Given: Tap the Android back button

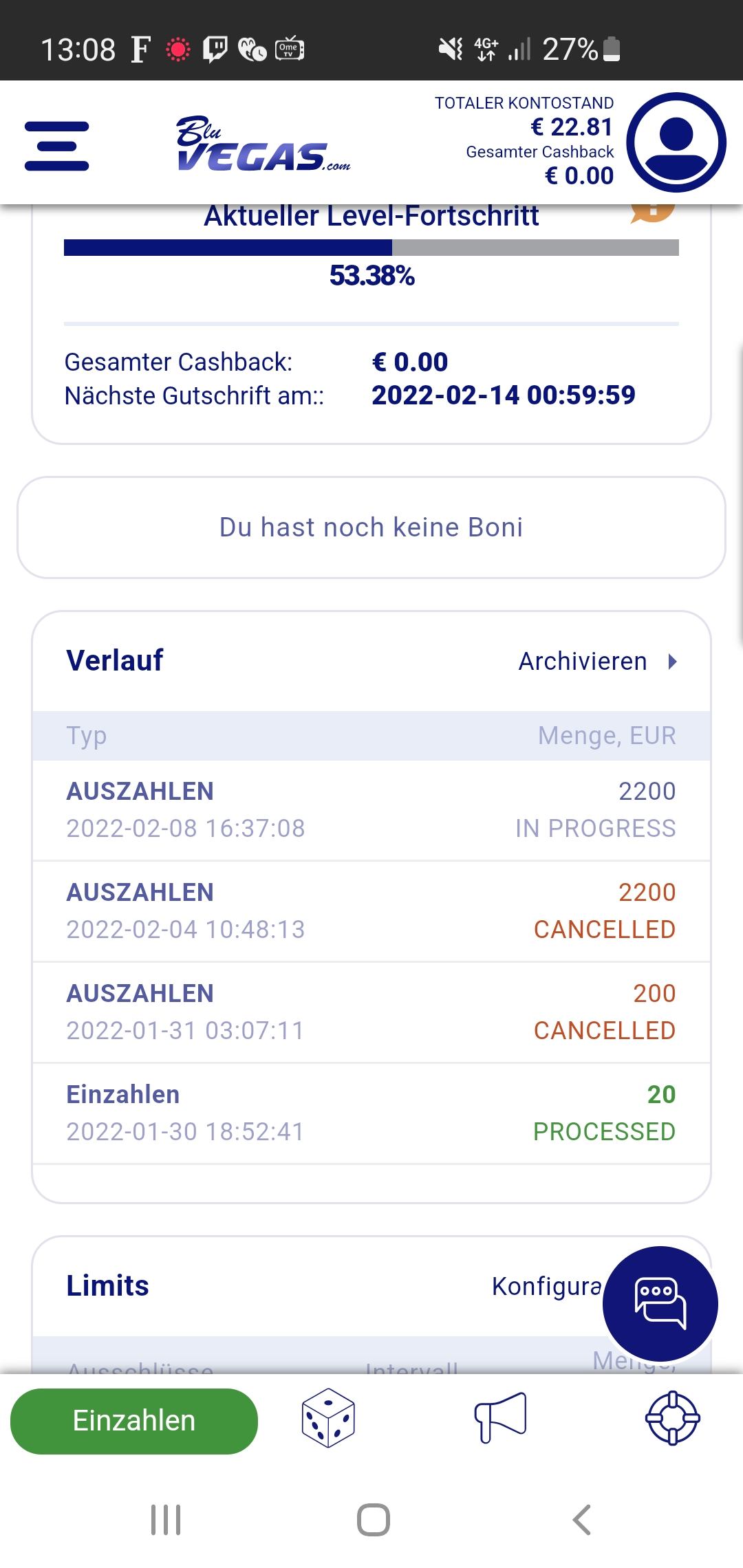Looking at the screenshot, I should point(582,1520).
